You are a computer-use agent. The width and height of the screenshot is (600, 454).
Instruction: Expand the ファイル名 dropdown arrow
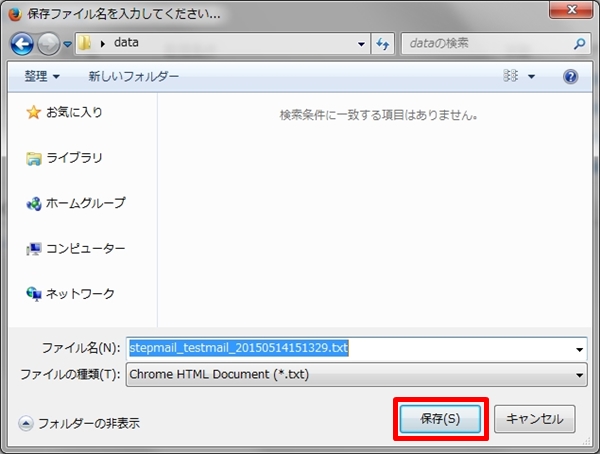(x=580, y=349)
